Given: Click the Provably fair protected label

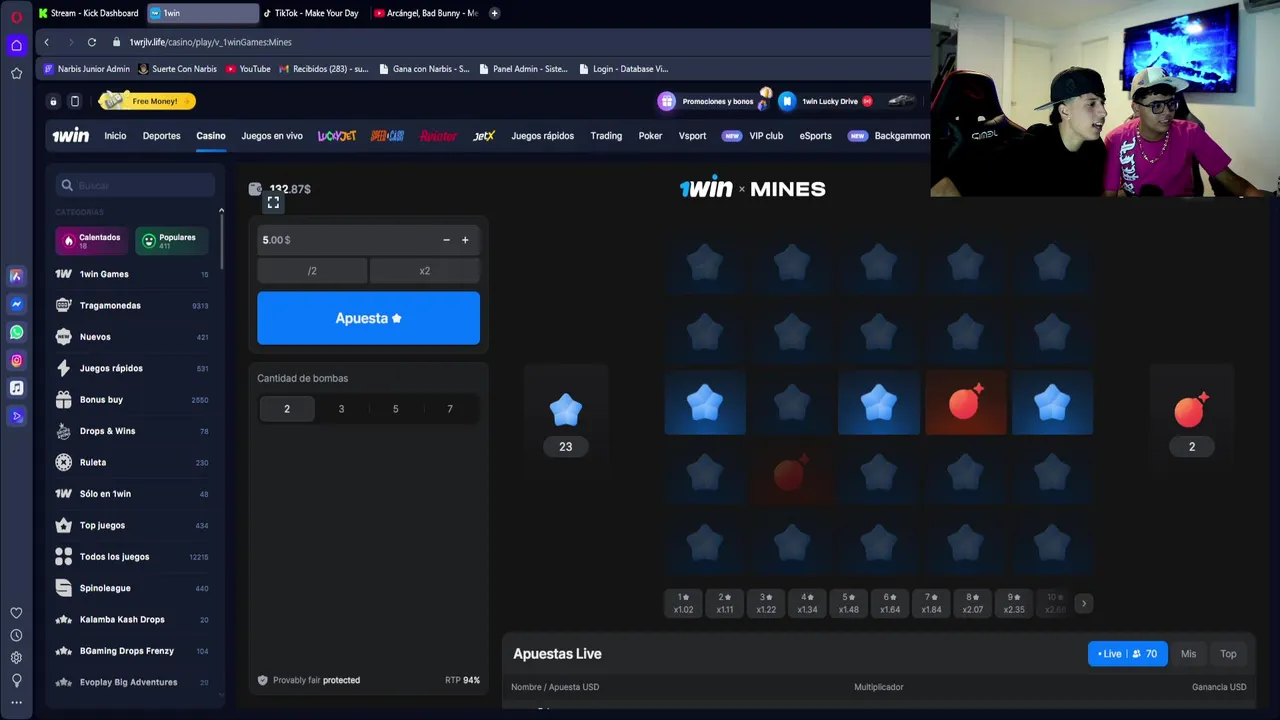Looking at the screenshot, I should 309,680.
